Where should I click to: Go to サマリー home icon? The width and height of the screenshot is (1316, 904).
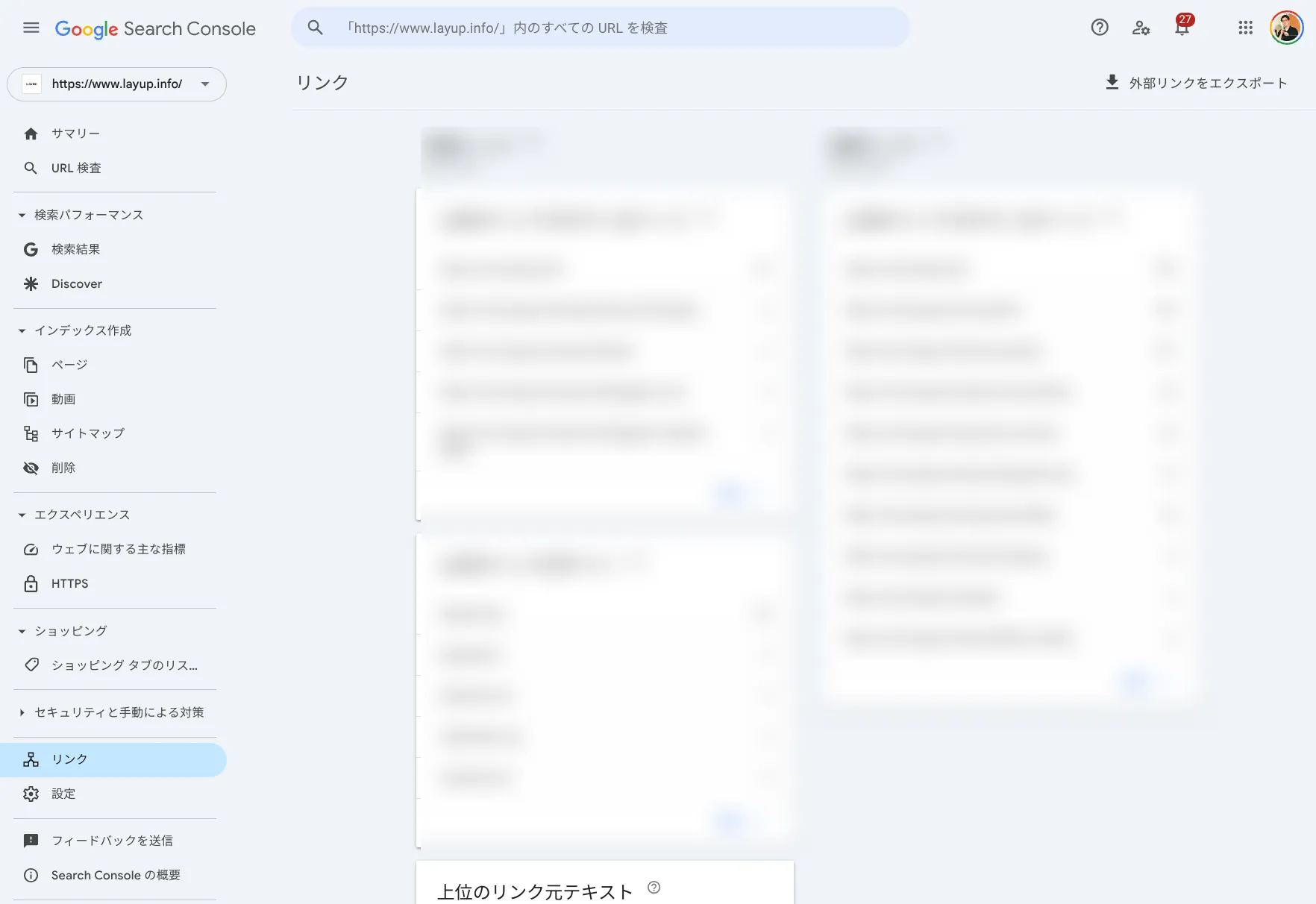[x=31, y=134]
